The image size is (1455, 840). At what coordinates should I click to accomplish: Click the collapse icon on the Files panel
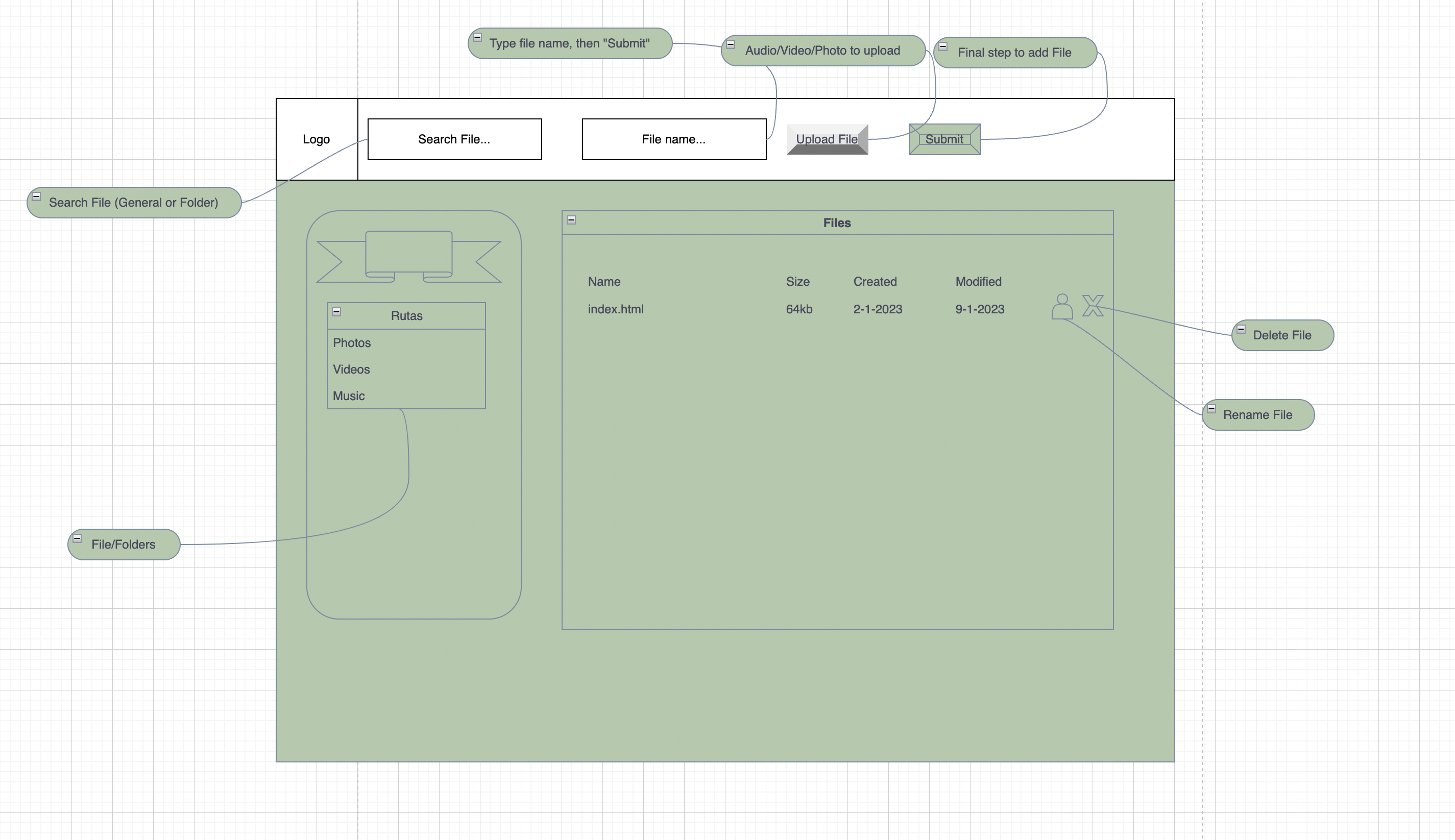coord(571,220)
